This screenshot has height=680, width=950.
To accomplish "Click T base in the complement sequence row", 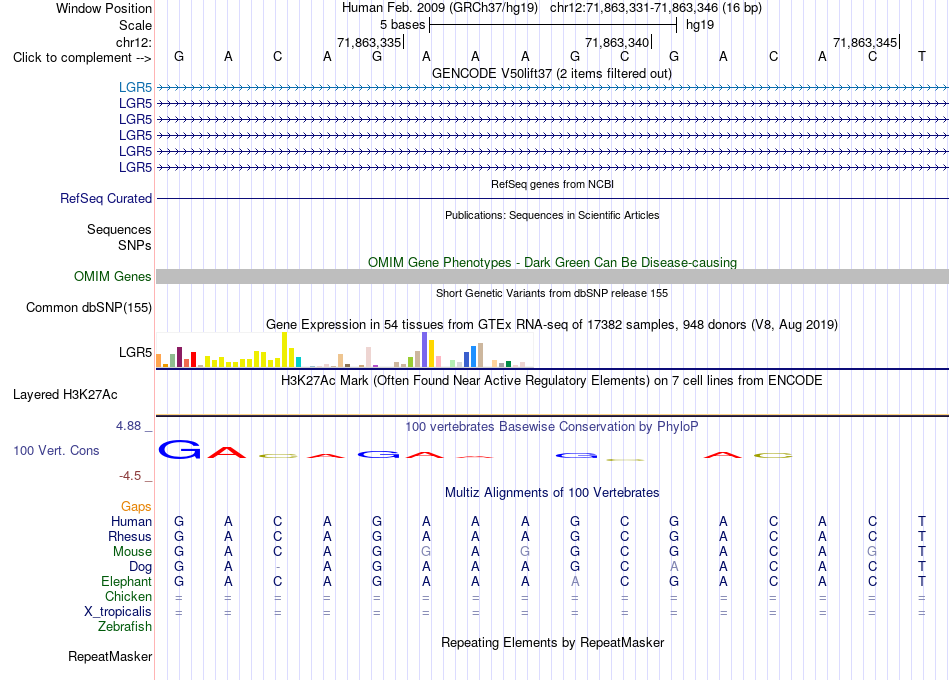I will click(x=922, y=57).
